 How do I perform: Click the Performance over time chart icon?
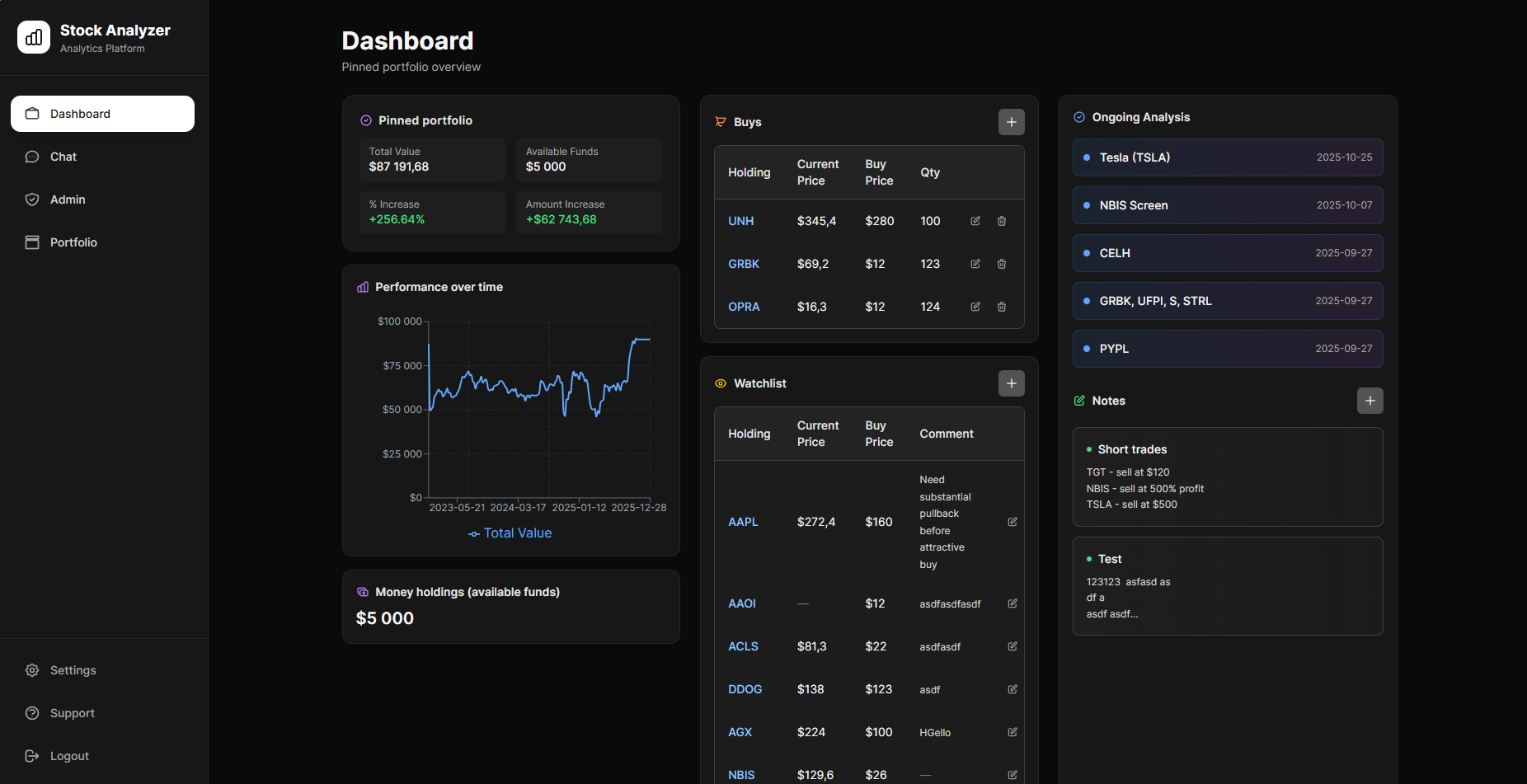click(363, 286)
